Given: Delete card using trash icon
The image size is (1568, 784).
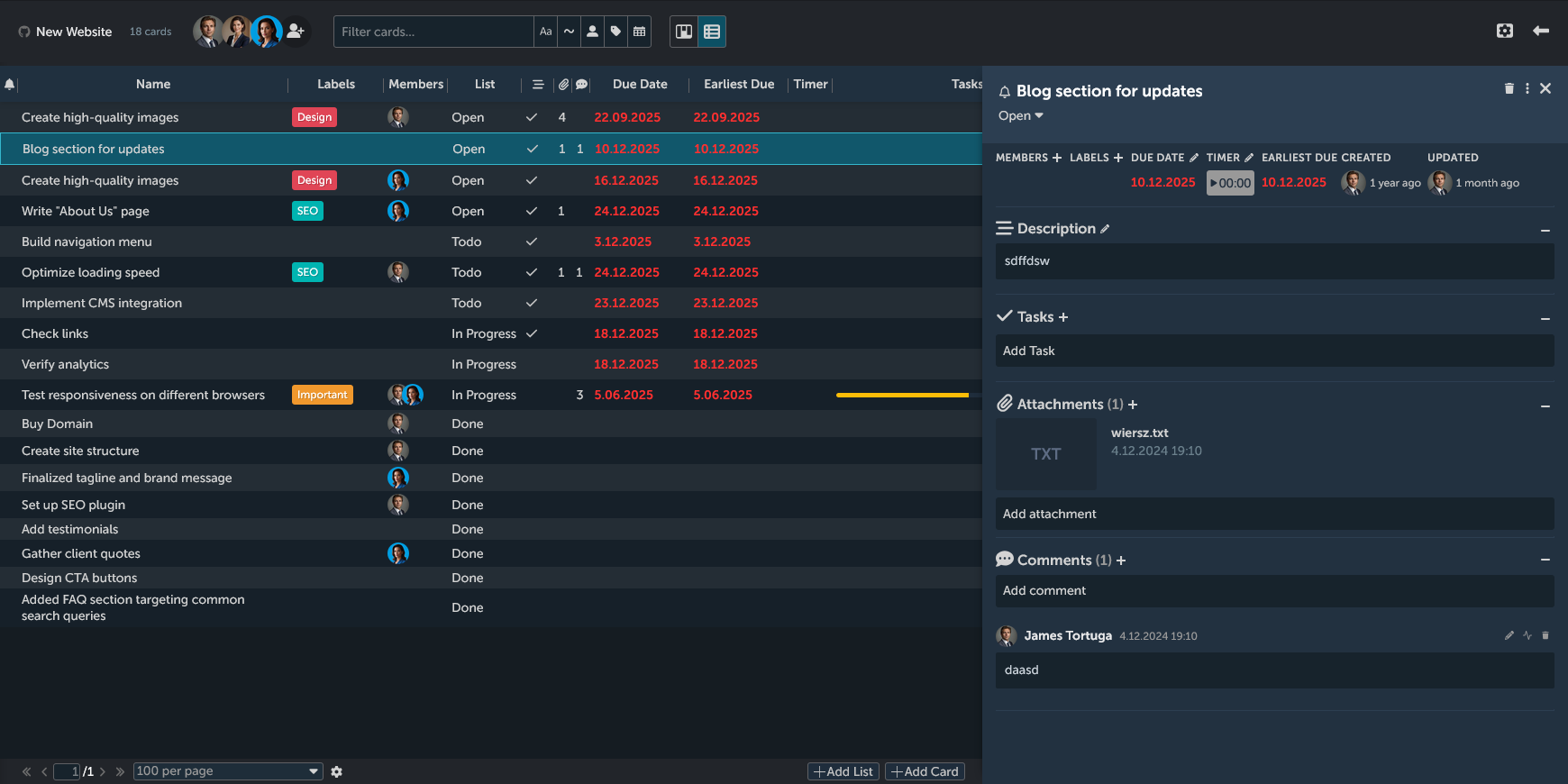Looking at the screenshot, I should 1509,88.
